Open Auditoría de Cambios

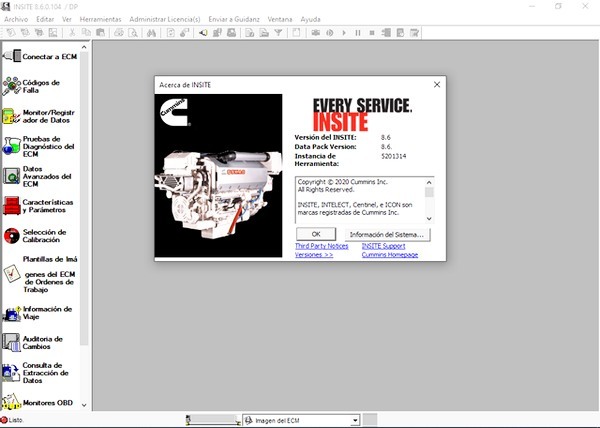[x=33, y=343]
